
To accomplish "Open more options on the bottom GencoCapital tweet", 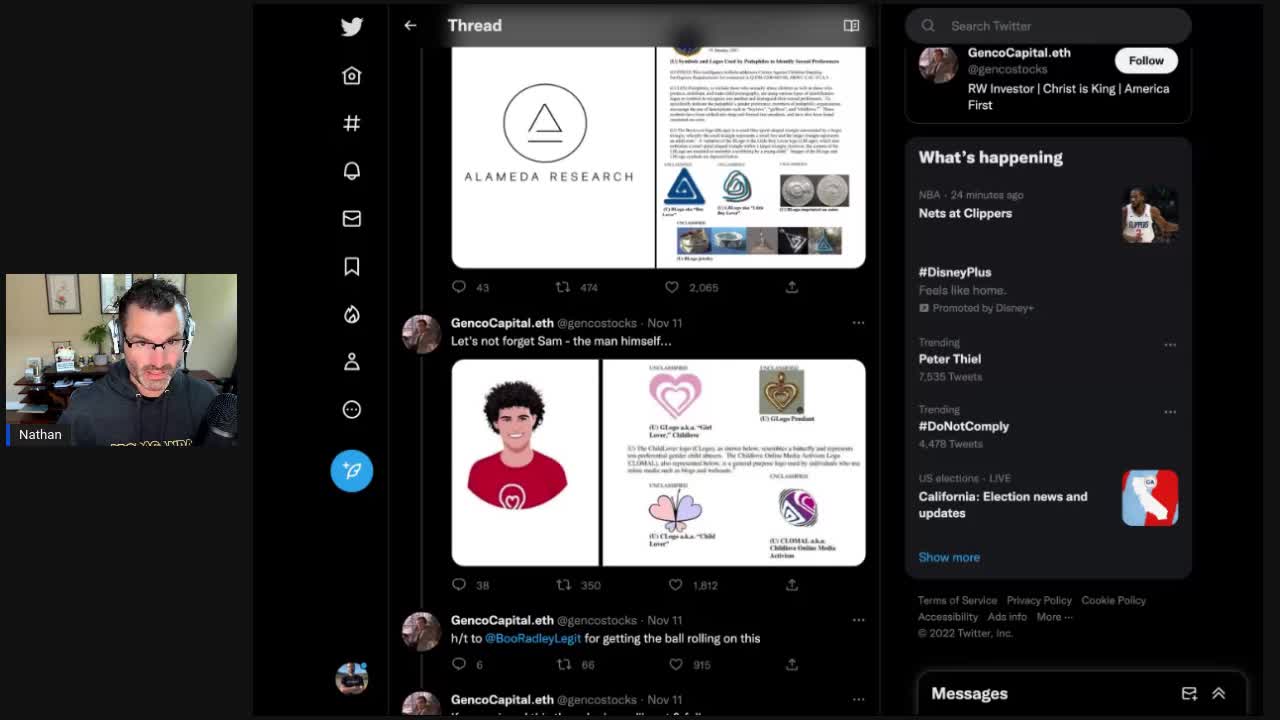I will (x=858, y=700).
